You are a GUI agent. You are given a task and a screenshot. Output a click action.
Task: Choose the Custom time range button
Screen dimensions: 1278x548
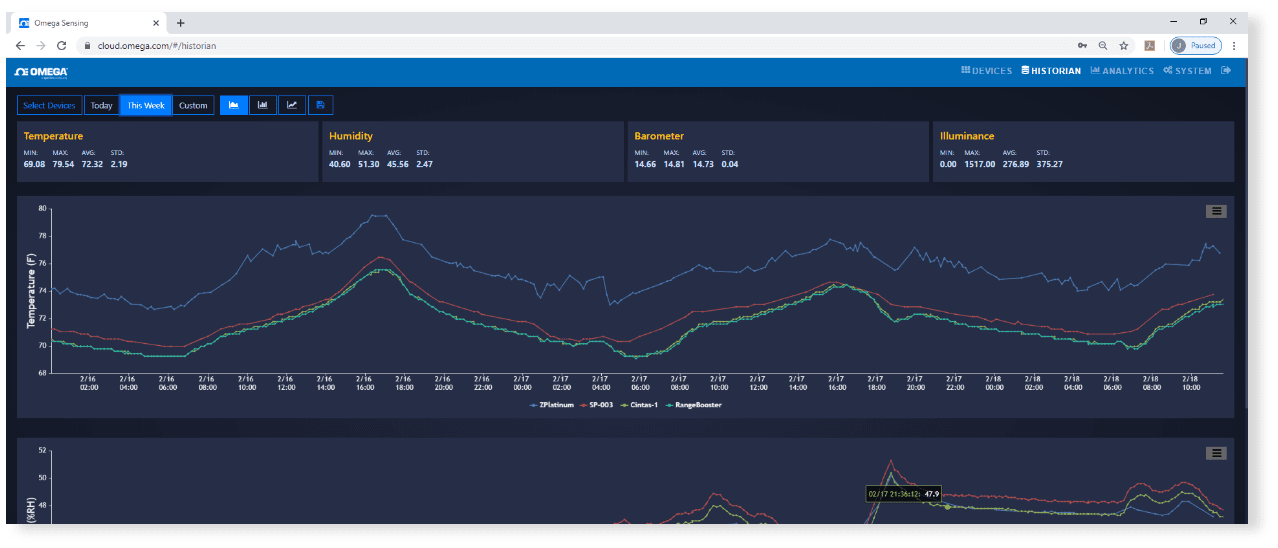(x=193, y=105)
